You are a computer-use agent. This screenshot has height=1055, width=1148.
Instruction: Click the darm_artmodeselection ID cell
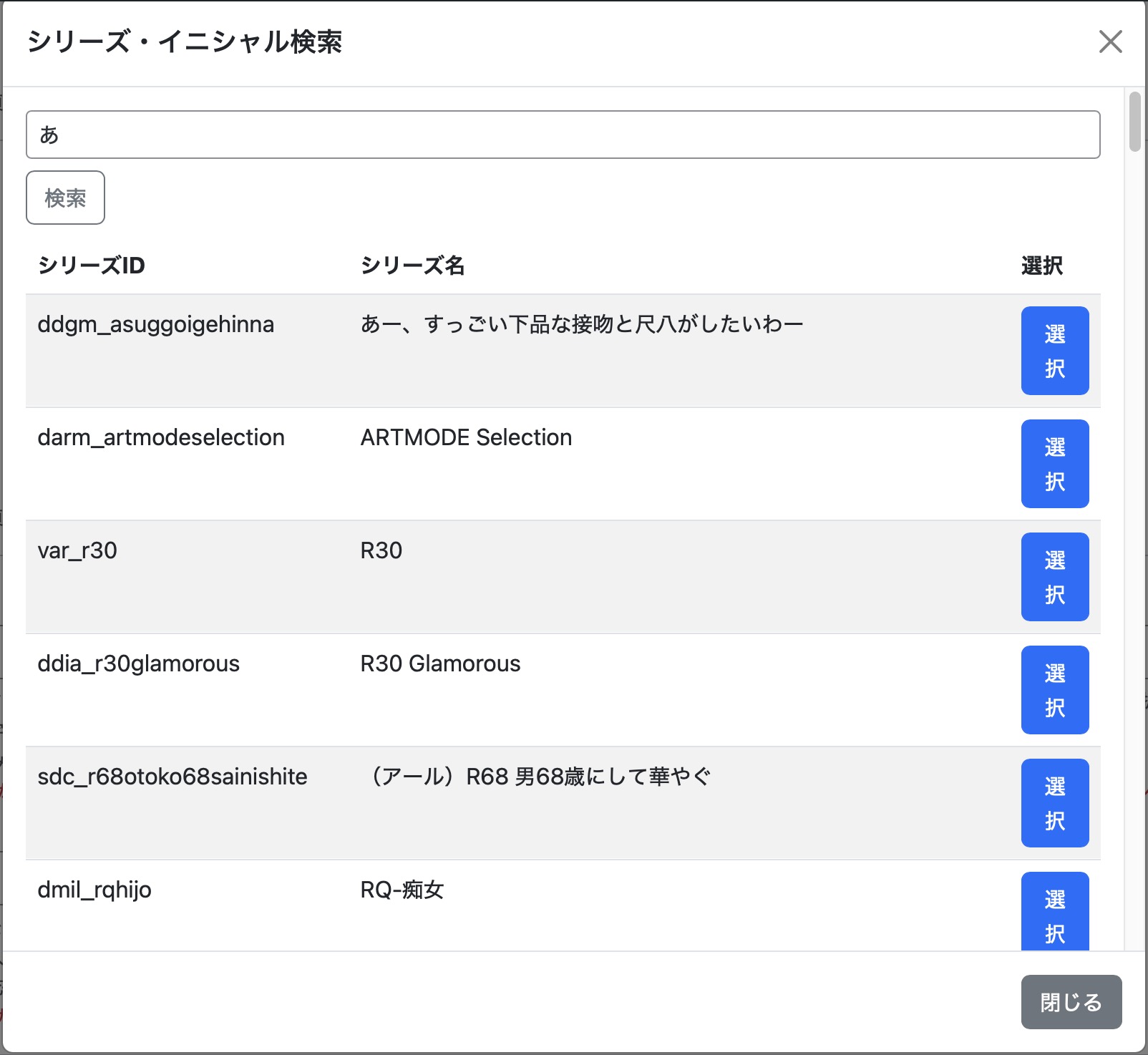(161, 437)
